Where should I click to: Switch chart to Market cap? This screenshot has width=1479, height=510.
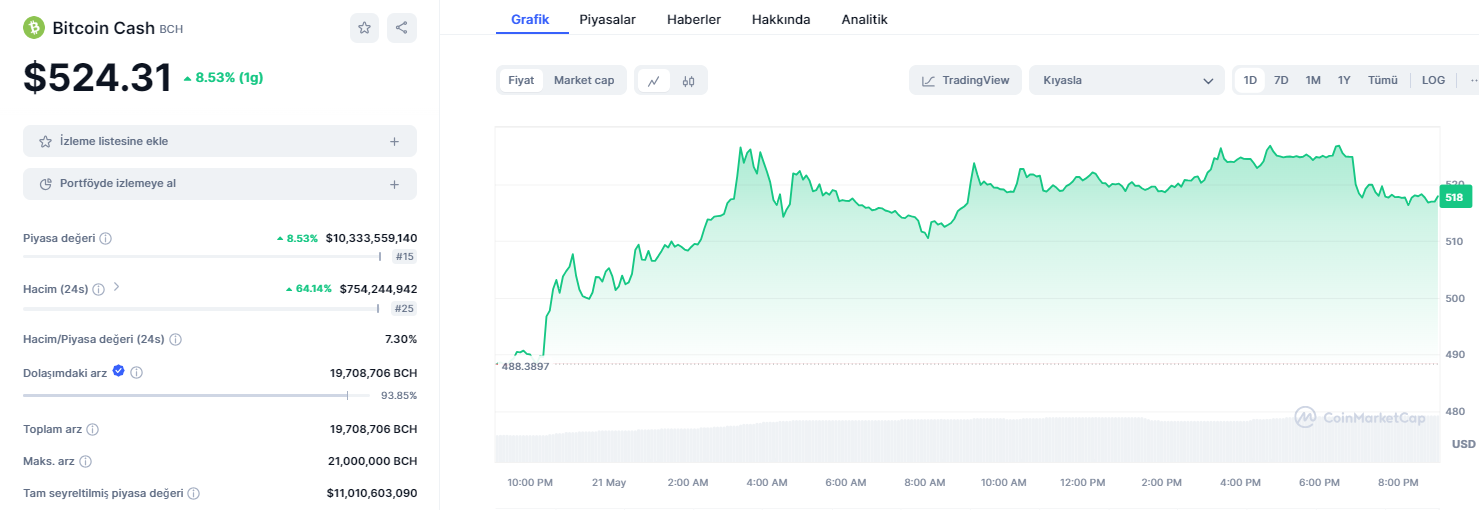click(584, 80)
